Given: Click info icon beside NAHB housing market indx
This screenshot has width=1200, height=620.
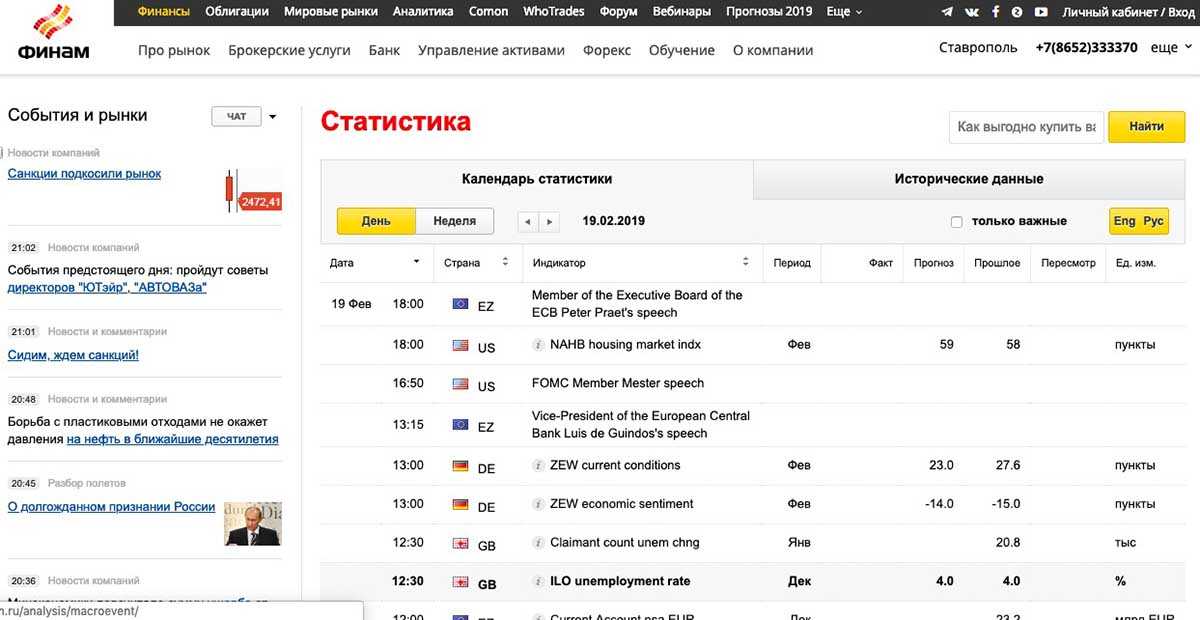Looking at the screenshot, I should 539,345.
